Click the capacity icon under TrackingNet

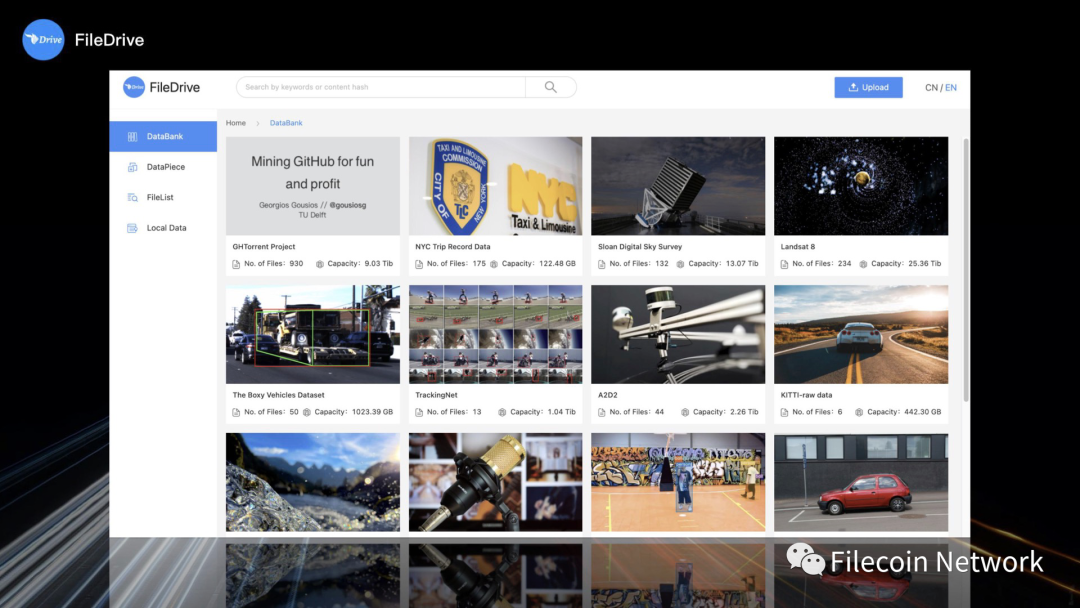pos(502,412)
